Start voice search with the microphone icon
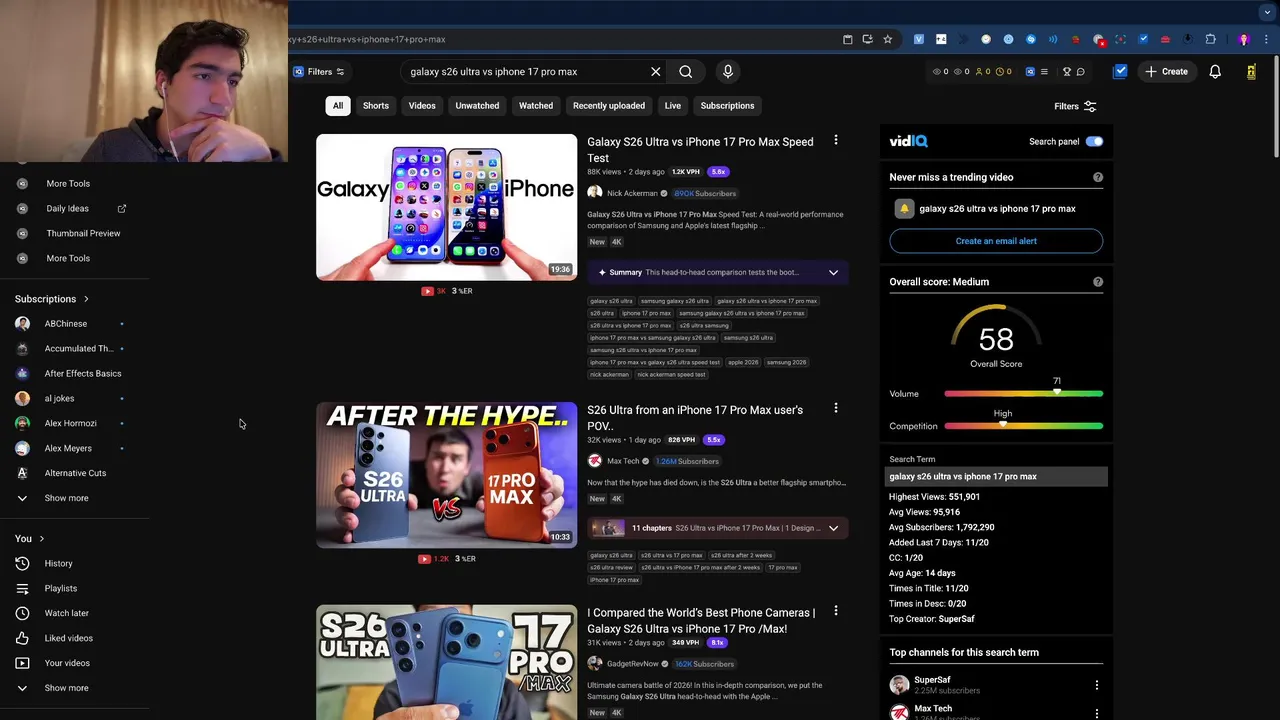This screenshot has height=720, width=1280. (x=728, y=72)
